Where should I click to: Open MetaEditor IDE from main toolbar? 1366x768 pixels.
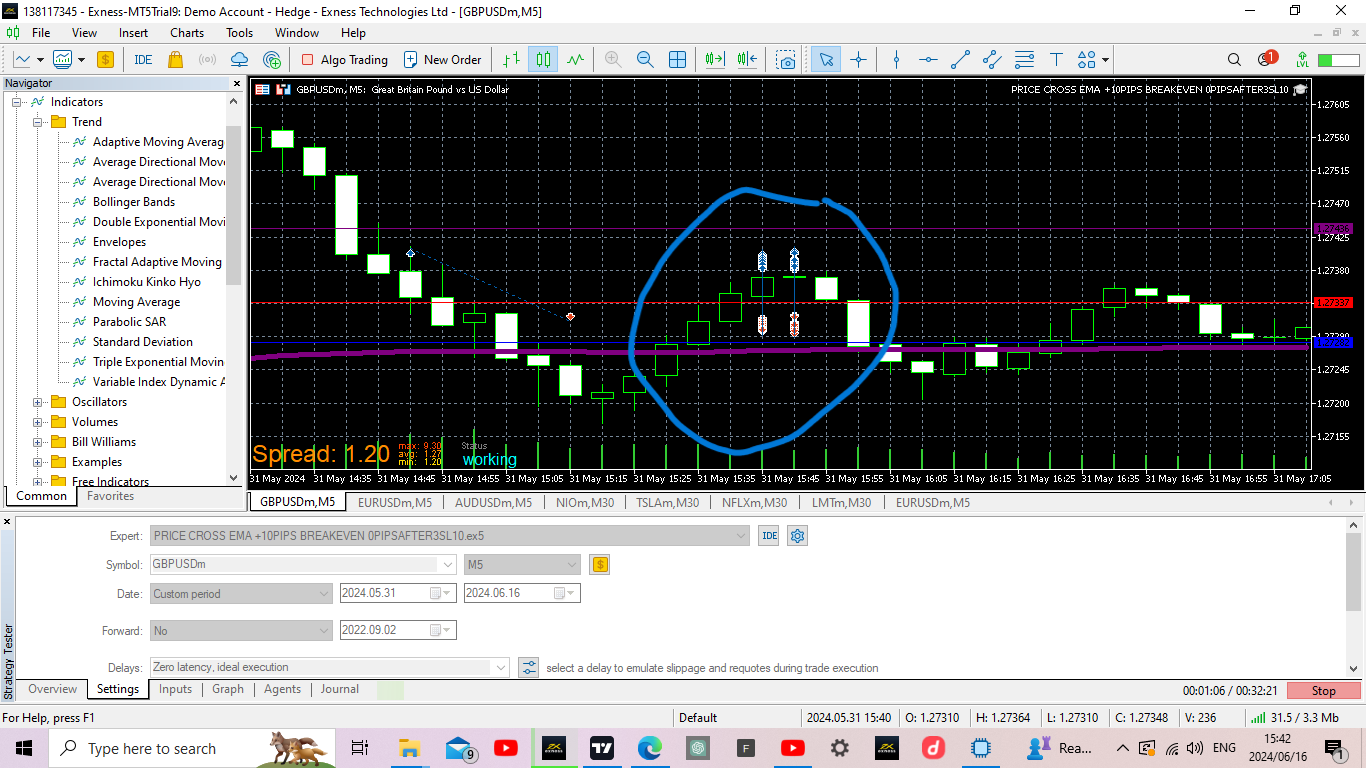pyautogui.click(x=143, y=60)
